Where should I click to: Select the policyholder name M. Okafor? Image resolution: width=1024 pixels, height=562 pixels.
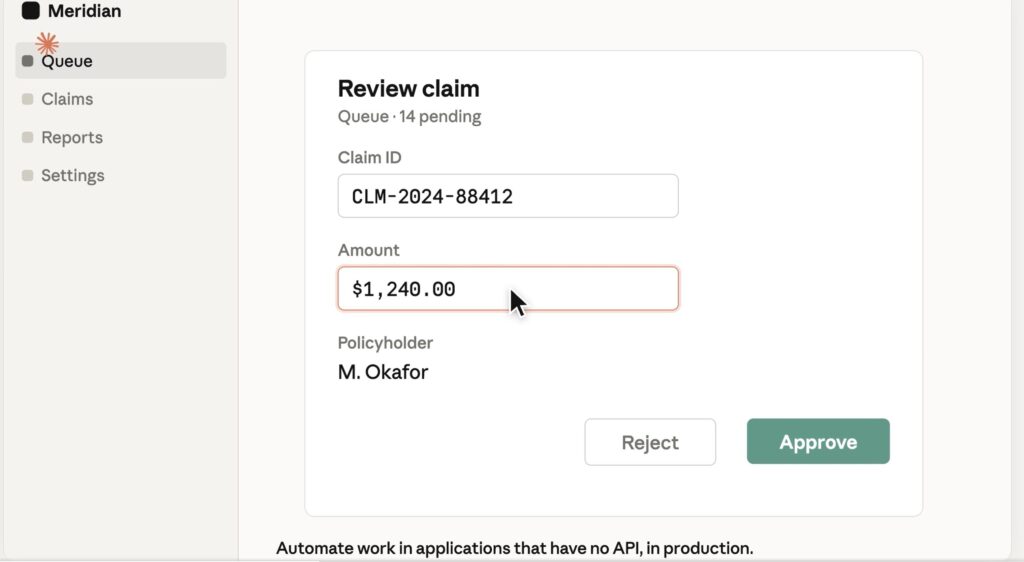[x=383, y=372]
